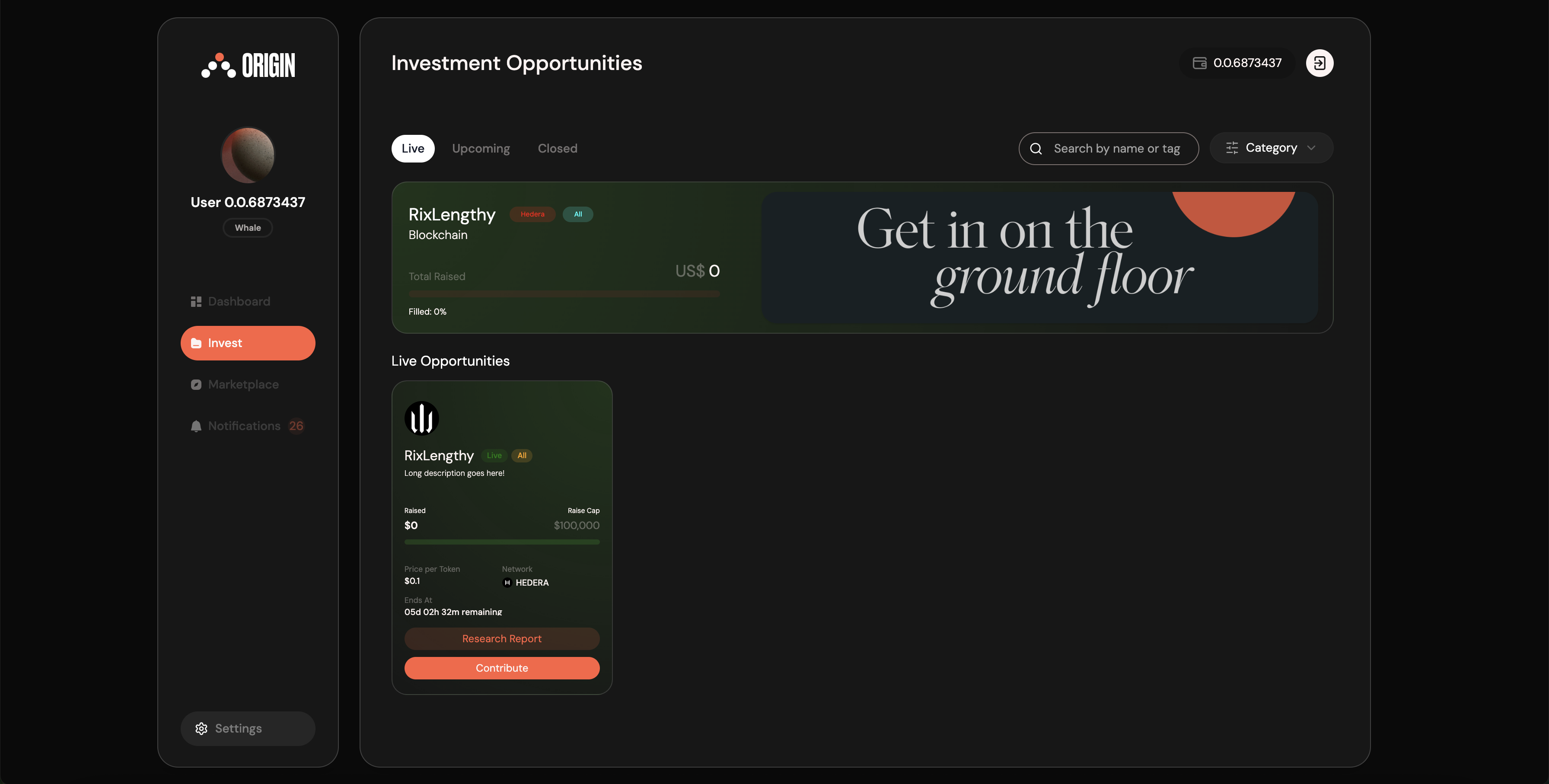1549x784 pixels.
Task: Click the Origin logo in sidebar
Action: click(248, 65)
